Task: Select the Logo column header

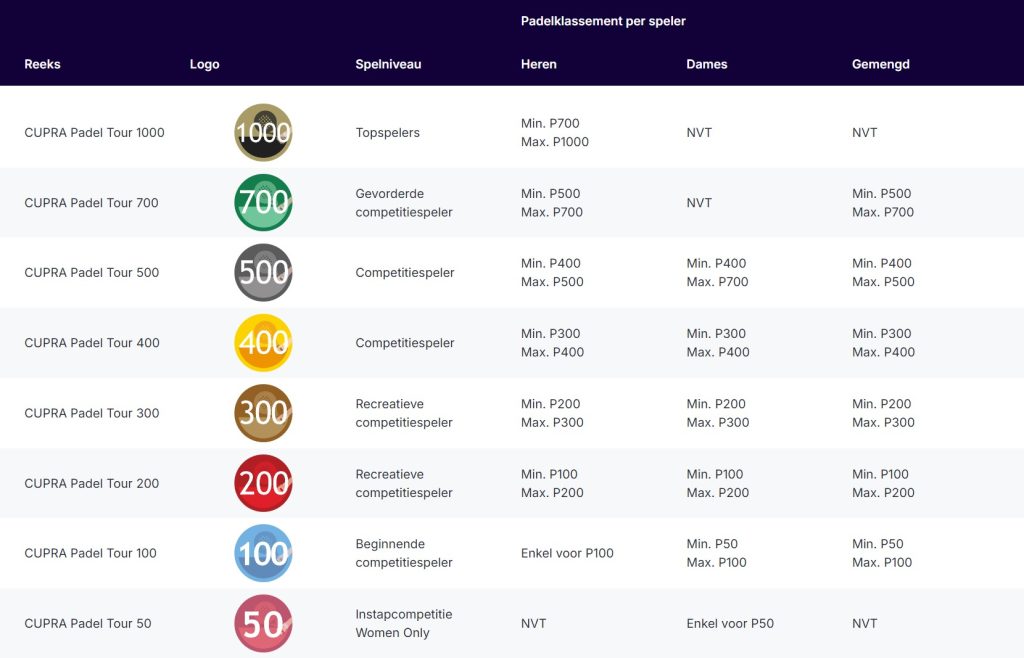Action: (204, 64)
